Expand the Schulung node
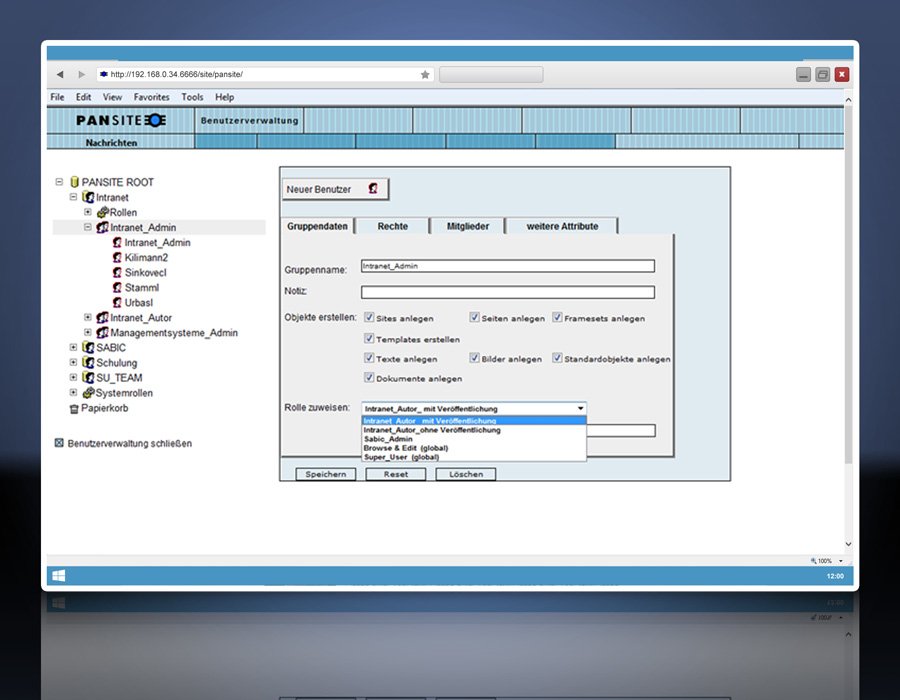The width and height of the screenshot is (900, 700). point(73,362)
